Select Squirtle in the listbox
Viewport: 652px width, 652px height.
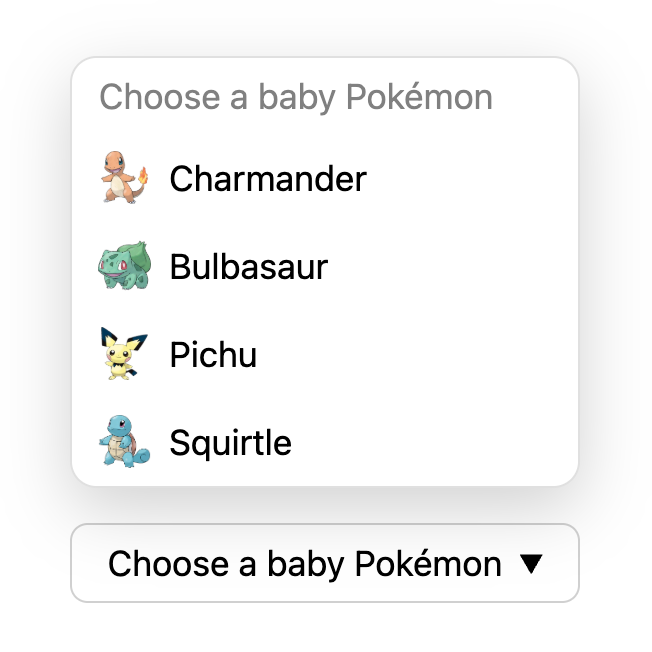pos(231,442)
